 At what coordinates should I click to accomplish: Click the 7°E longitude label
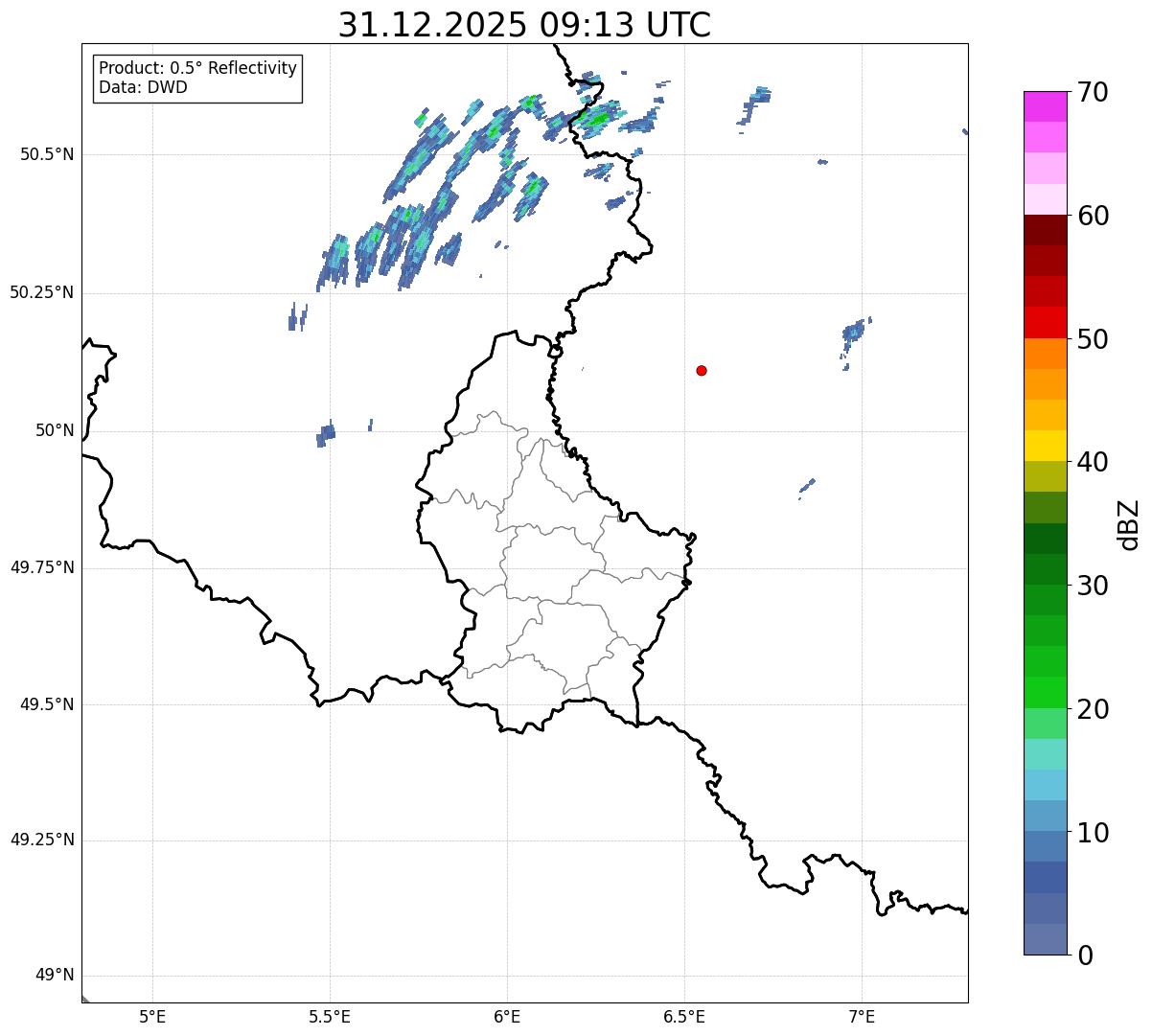pyautogui.click(x=862, y=1017)
